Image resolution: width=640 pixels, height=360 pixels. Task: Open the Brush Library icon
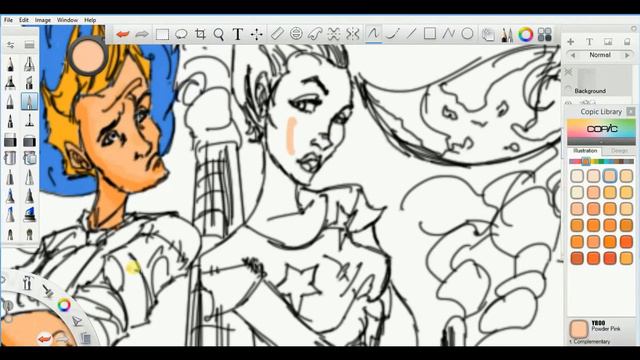29,45
